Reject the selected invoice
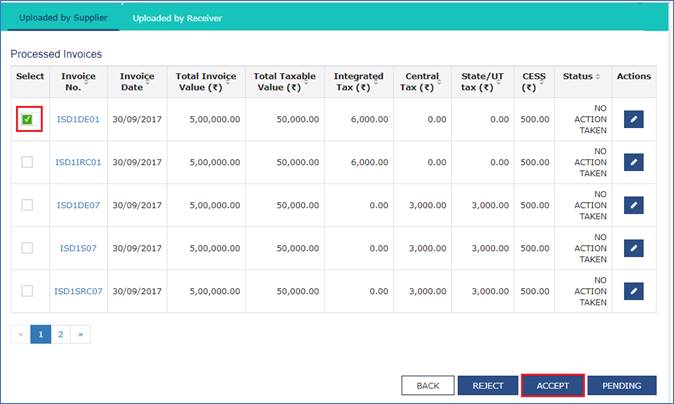674x404 pixels. 488,386
